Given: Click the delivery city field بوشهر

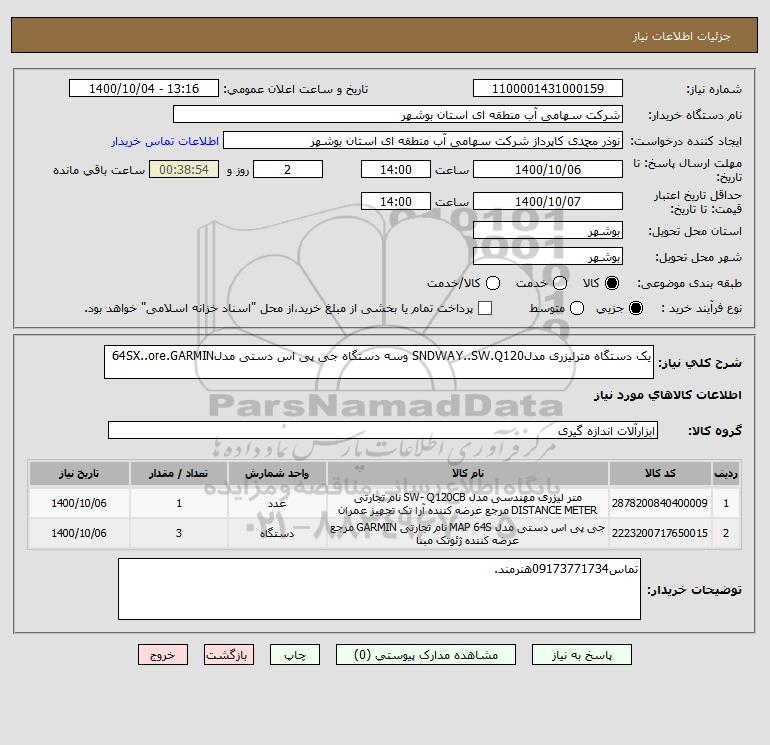Looking at the screenshot, I should click(x=548, y=257).
